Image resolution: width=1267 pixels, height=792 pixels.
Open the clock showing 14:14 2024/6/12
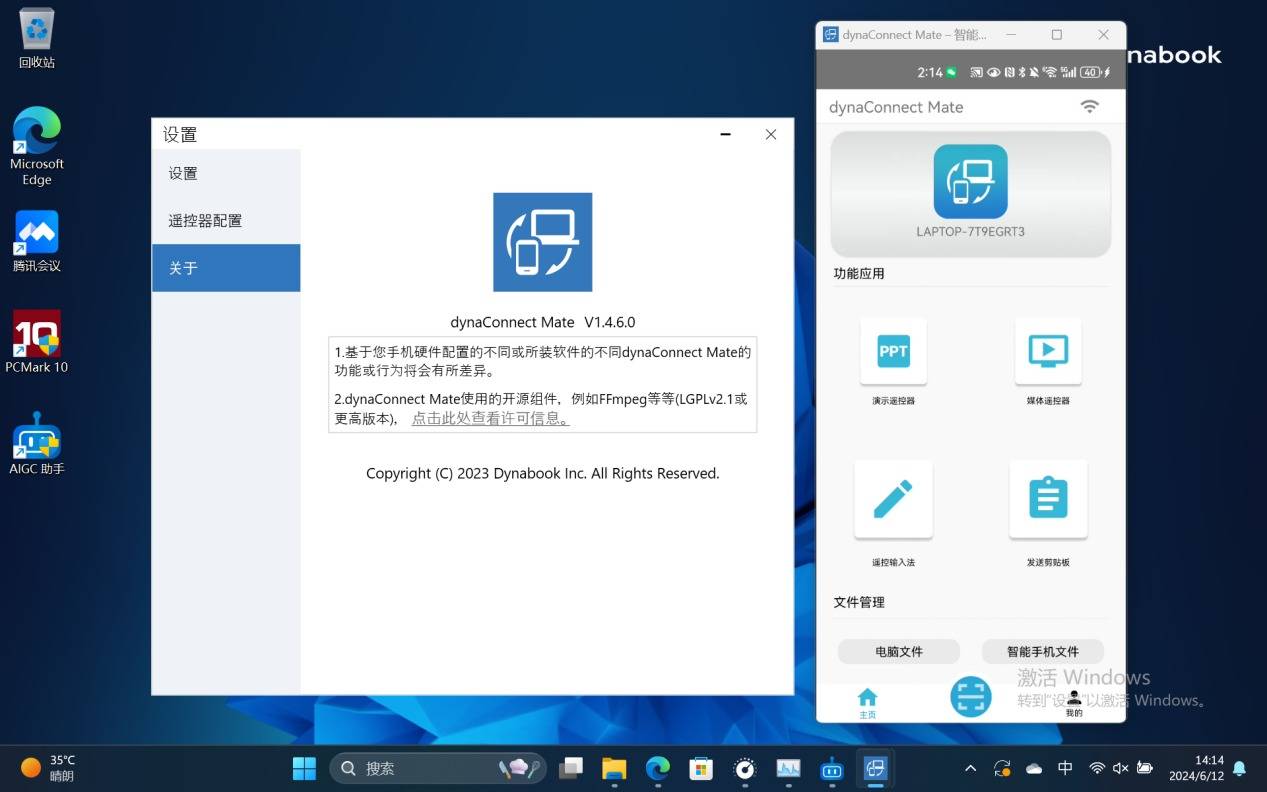pyautogui.click(x=1195, y=768)
